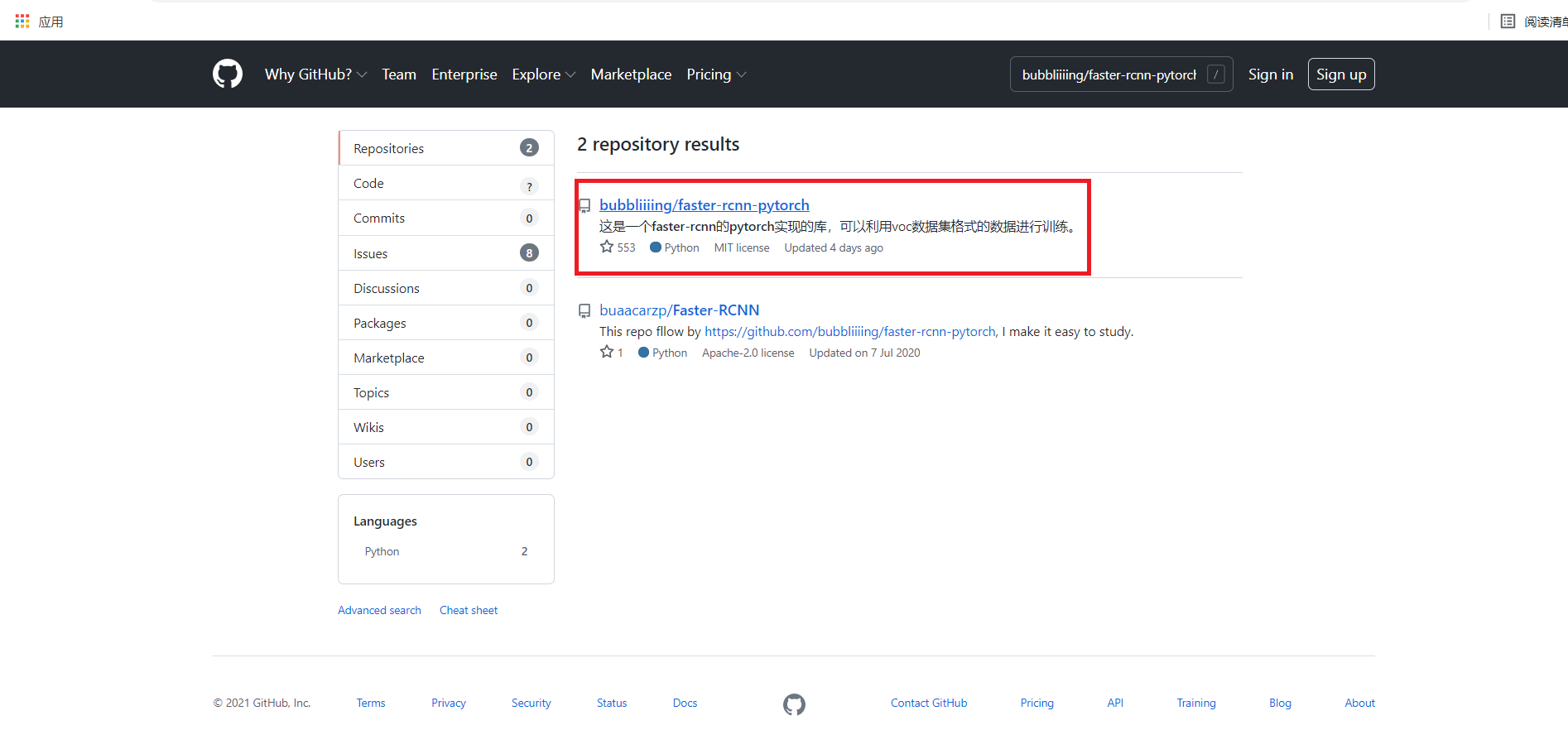The image size is (1568, 754).
Task: Select the Discussions filter
Action: [446, 288]
